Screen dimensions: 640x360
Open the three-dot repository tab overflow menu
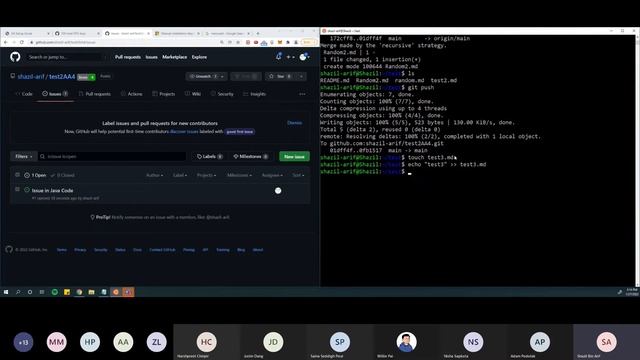302,94
